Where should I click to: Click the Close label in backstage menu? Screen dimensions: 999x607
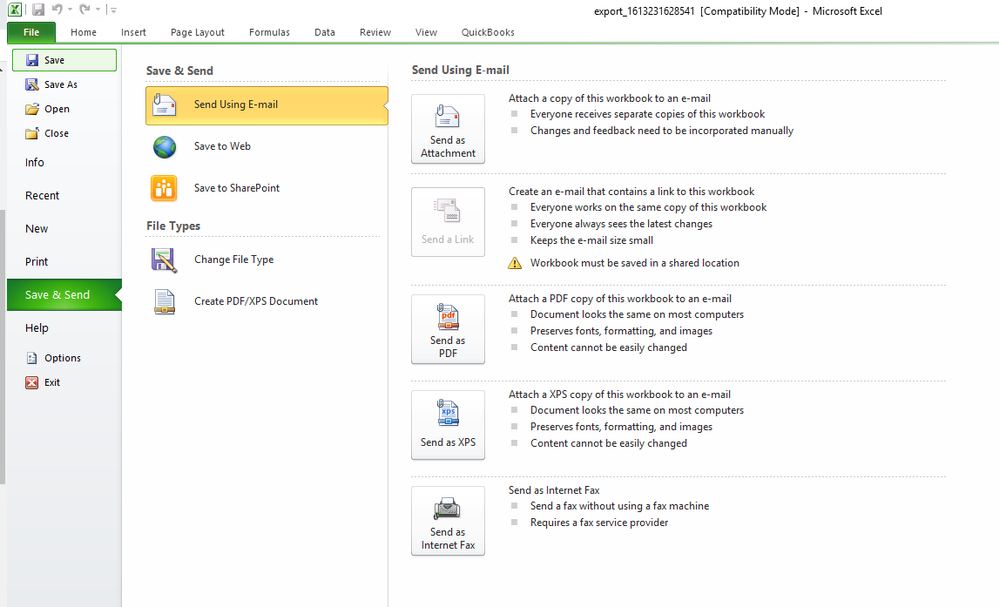click(x=57, y=134)
